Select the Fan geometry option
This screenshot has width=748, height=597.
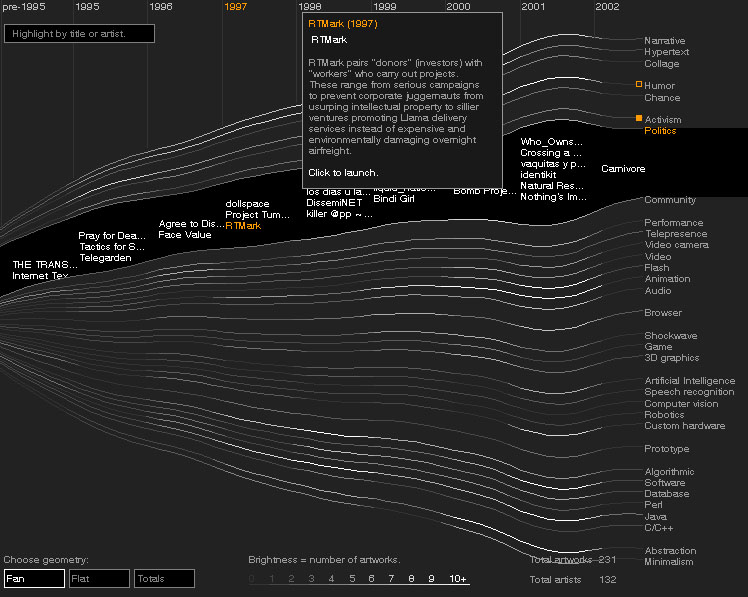[x=34, y=578]
